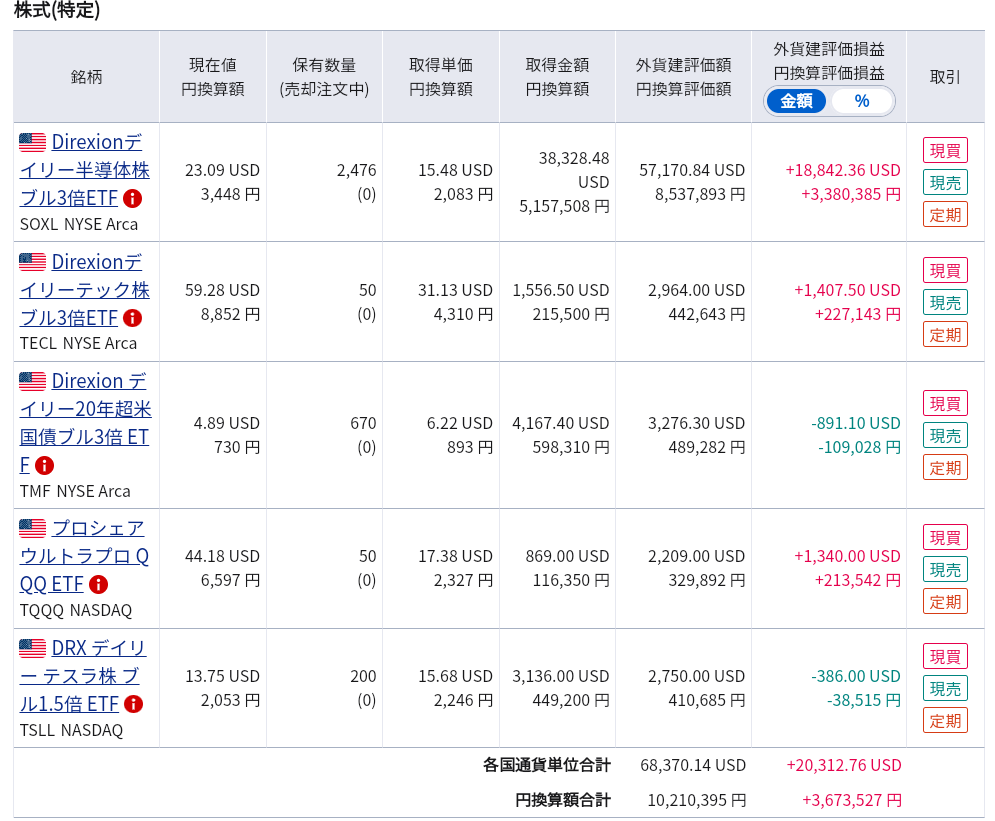The height and width of the screenshot is (821, 995).
Task: Click the US flag icon in SOXL row
Action: pyautogui.click(x=32, y=142)
